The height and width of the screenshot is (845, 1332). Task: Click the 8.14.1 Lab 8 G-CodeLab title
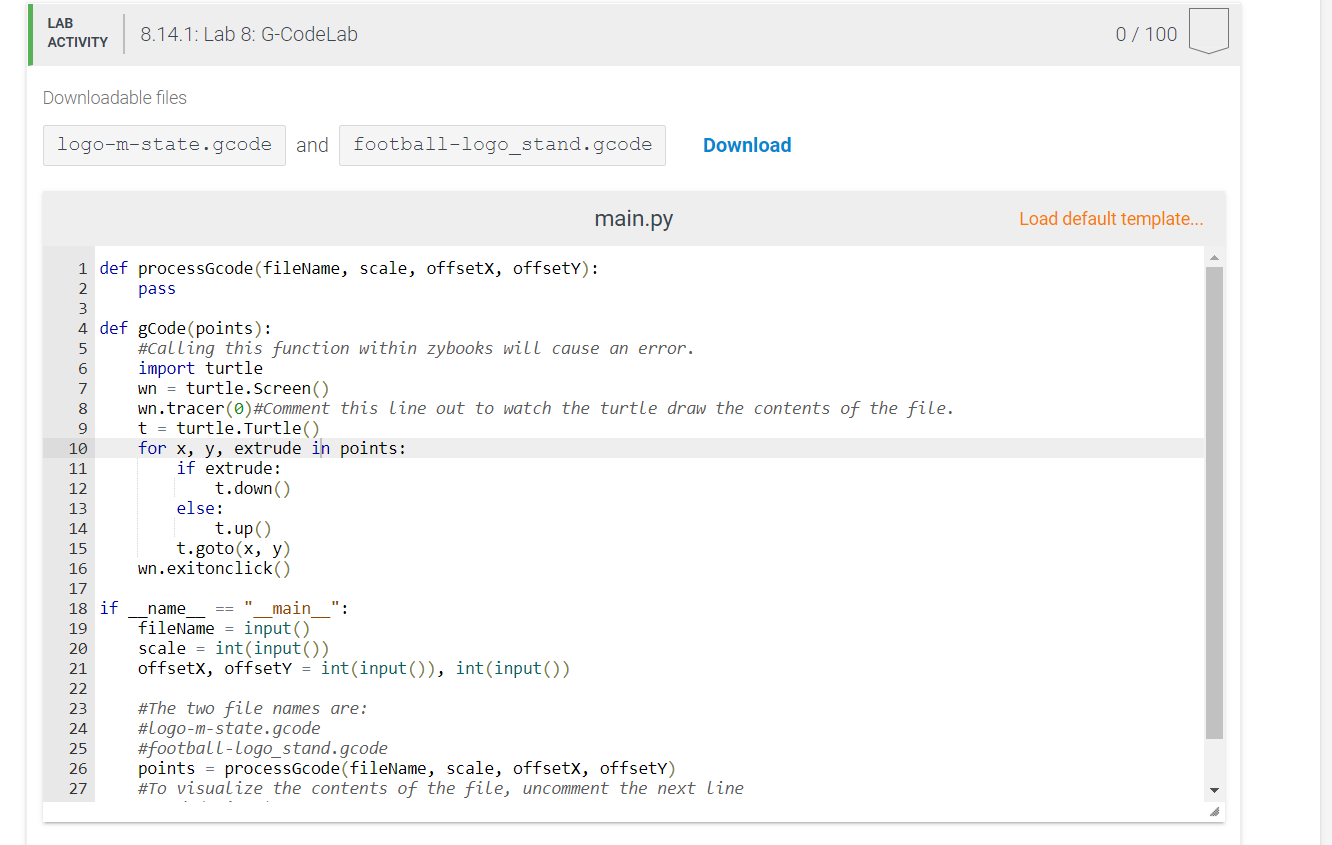pos(248,33)
